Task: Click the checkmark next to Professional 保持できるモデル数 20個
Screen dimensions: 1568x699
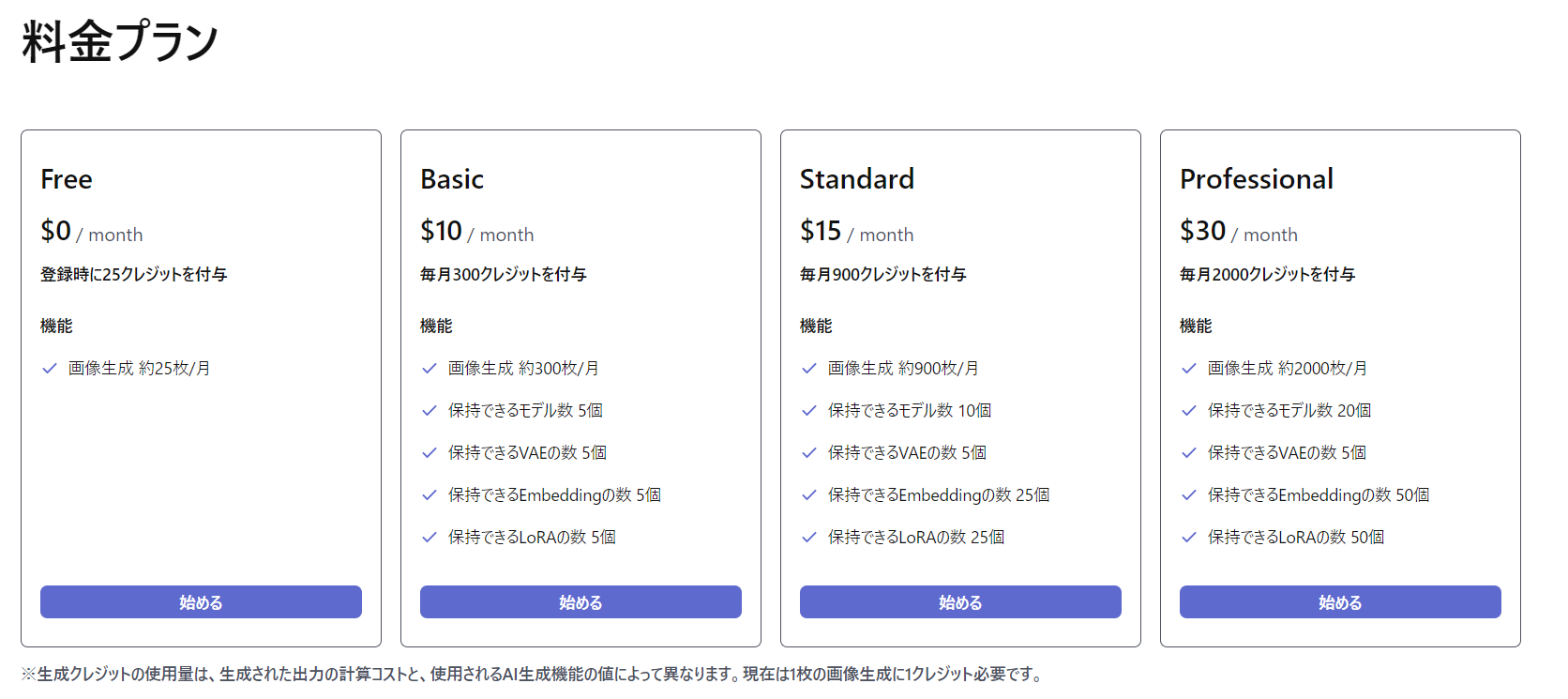Action: click(x=1189, y=411)
